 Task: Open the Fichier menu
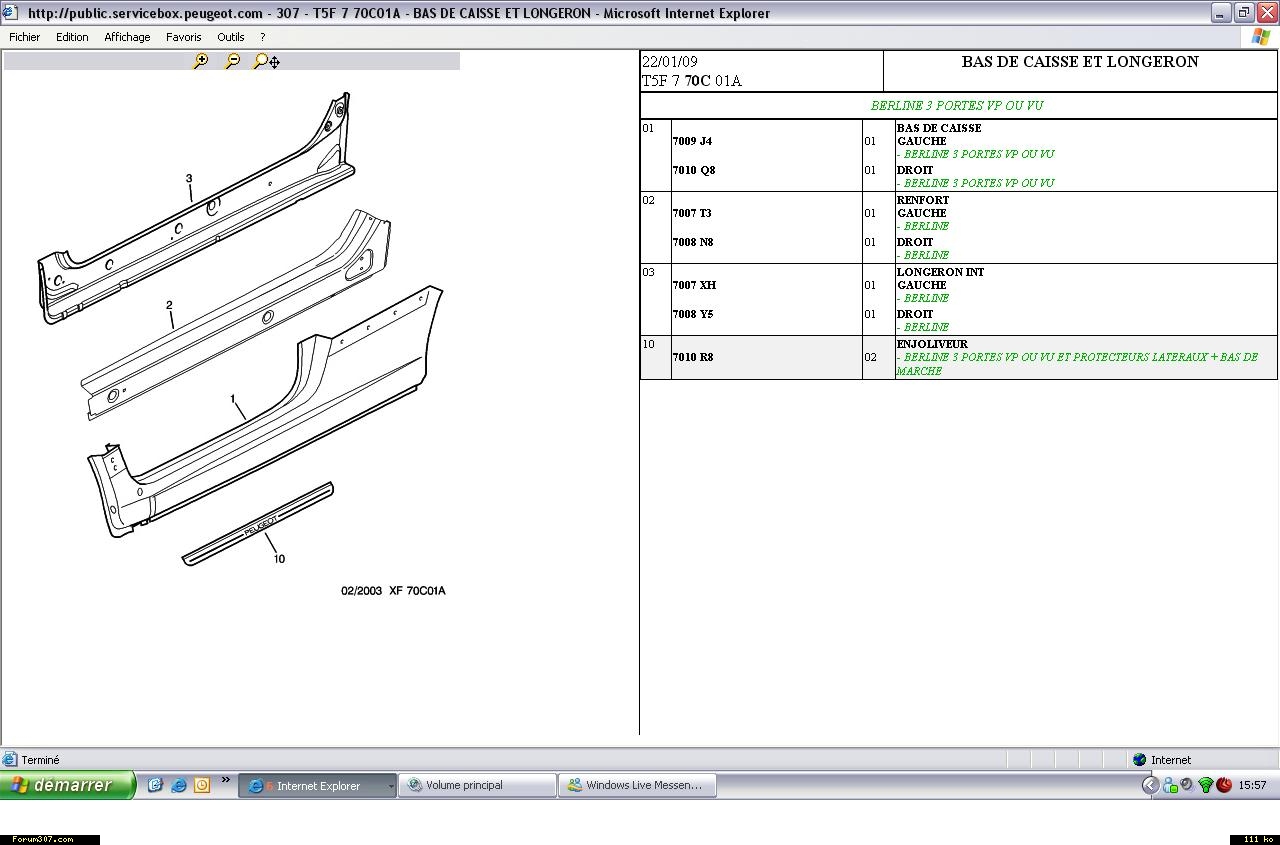click(x=25, y=37)
